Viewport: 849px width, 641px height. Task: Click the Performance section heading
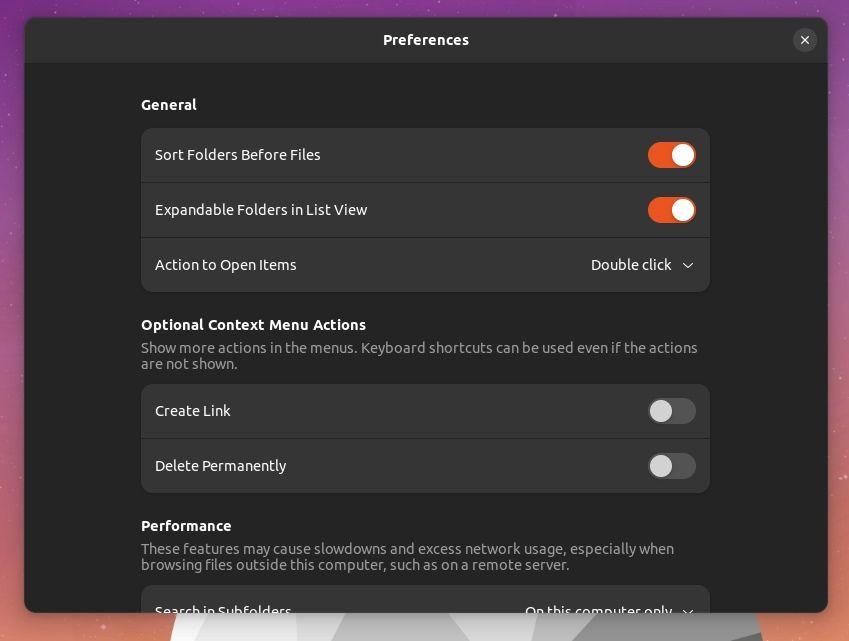pyautogui.click(x=186, y=526)
